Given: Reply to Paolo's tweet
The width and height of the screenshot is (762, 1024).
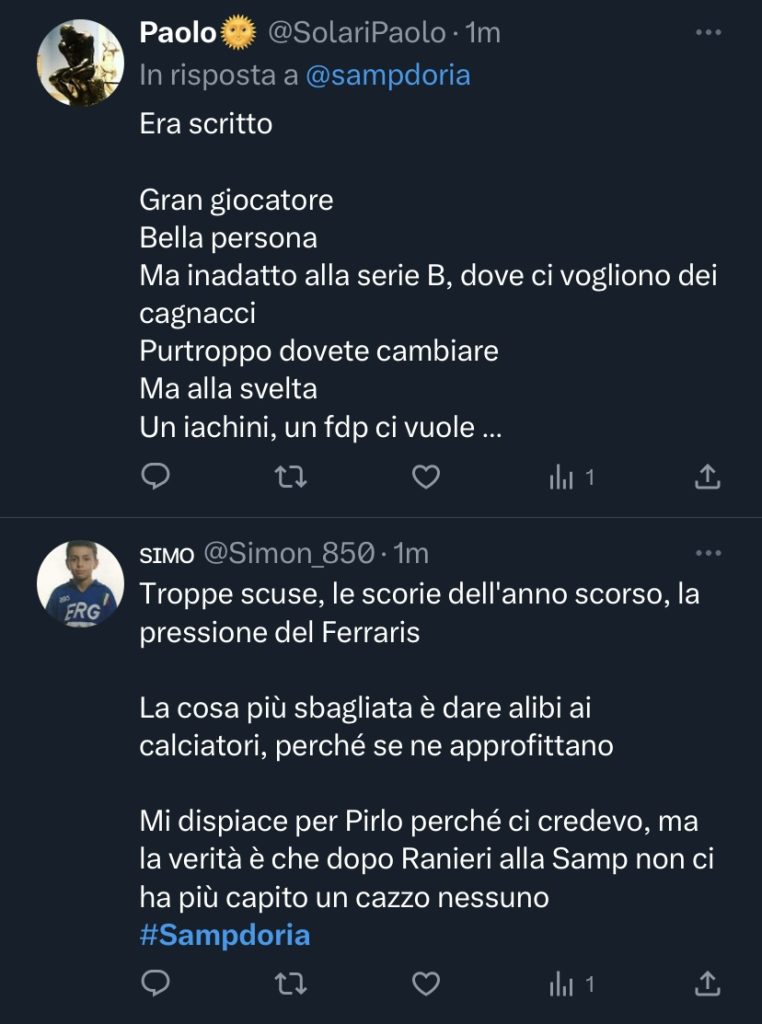Looking at the screenshot, I should tap(155, 478).
